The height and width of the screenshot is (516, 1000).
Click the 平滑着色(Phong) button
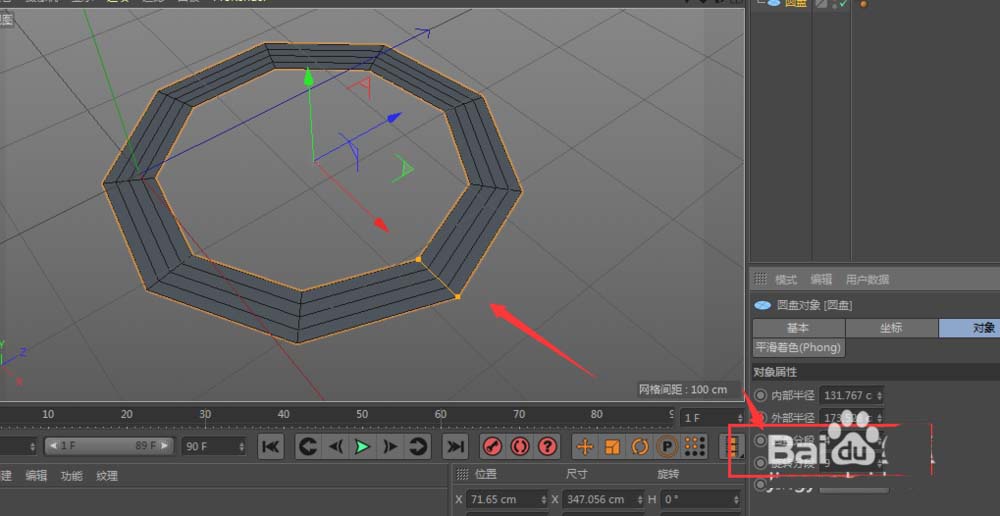click(x=798, y=348)
